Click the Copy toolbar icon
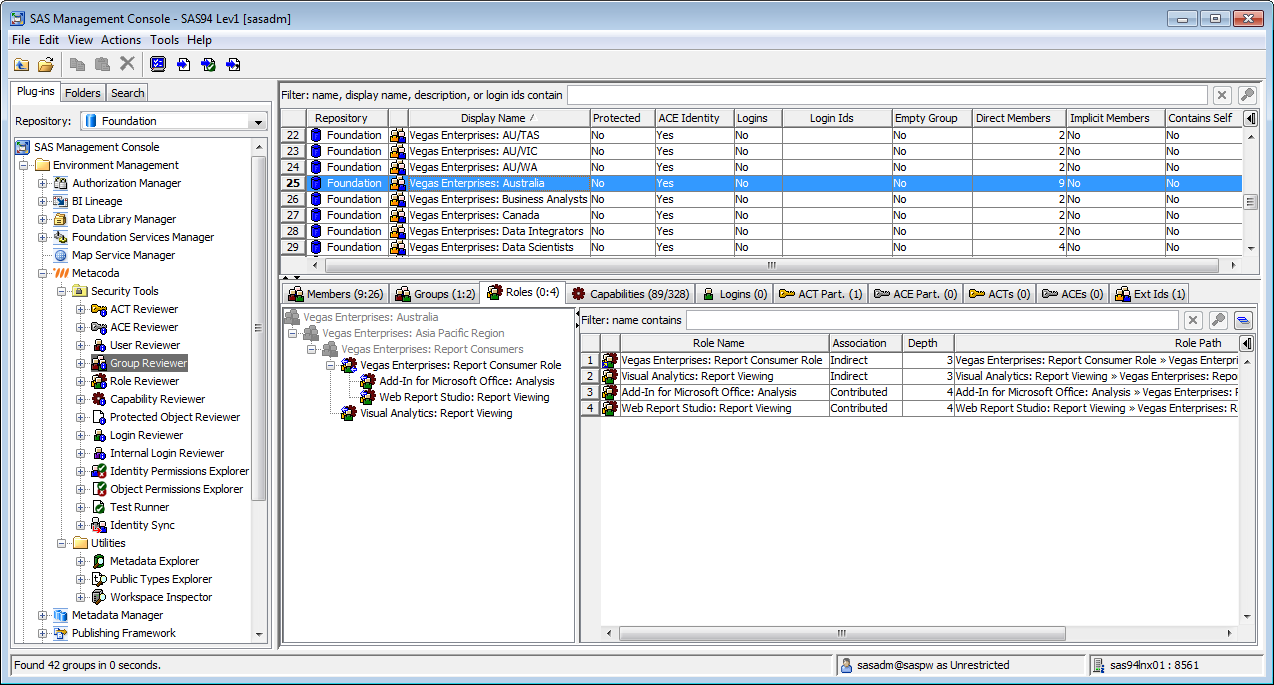Viewport: 1274px width, 685px height. tap(78, 64)
